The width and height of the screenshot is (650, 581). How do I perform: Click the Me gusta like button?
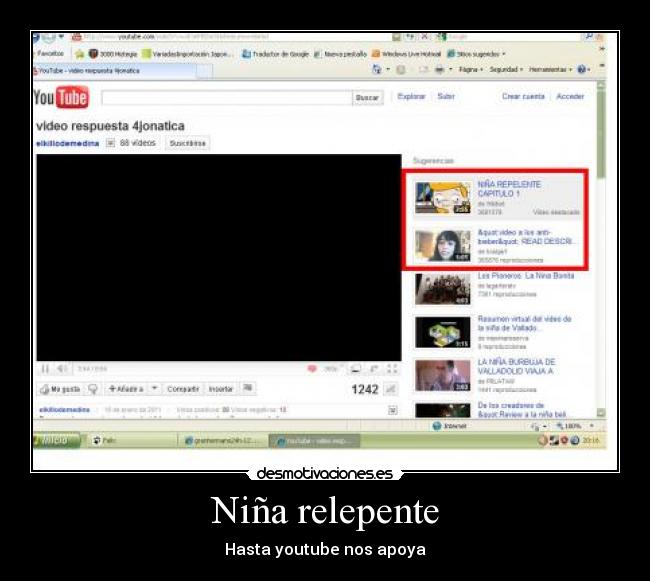click(60, 389)
